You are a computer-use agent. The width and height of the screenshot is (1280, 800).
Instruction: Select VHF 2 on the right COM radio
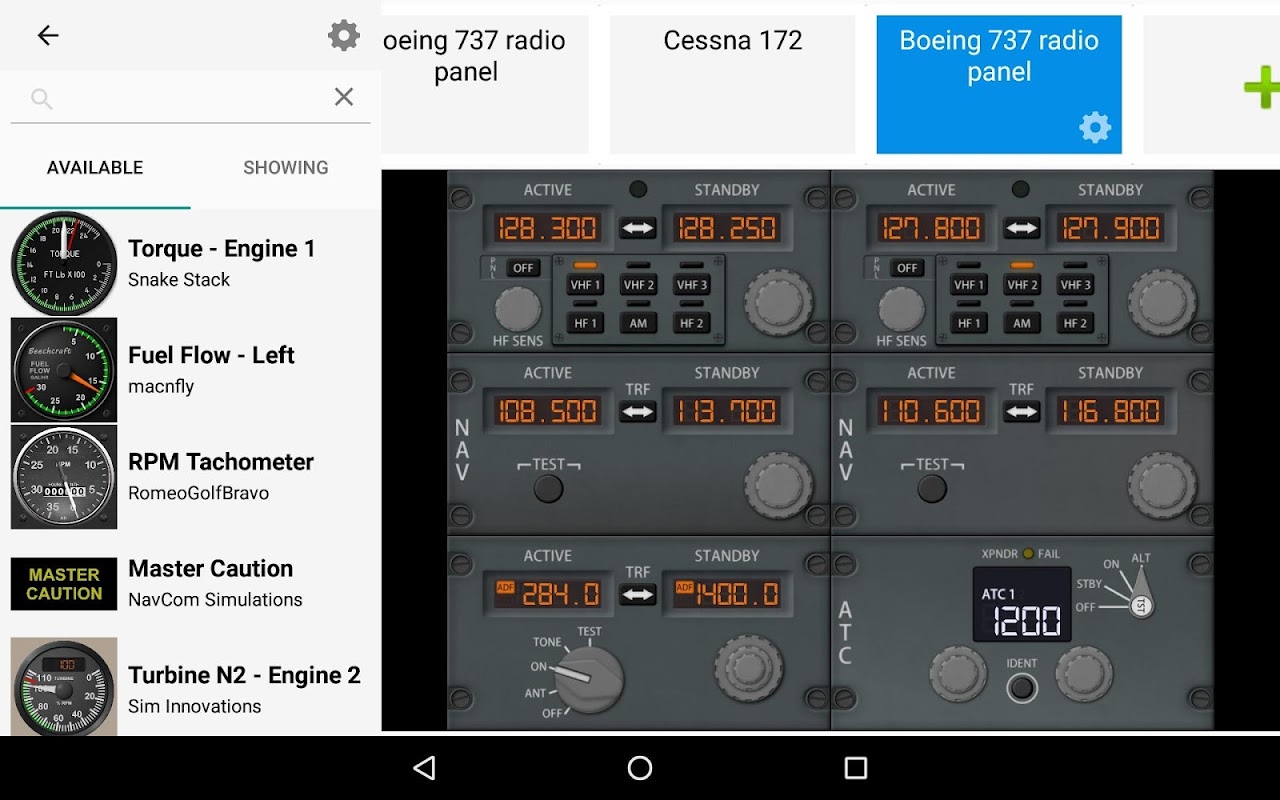[x=1022, y=285]
